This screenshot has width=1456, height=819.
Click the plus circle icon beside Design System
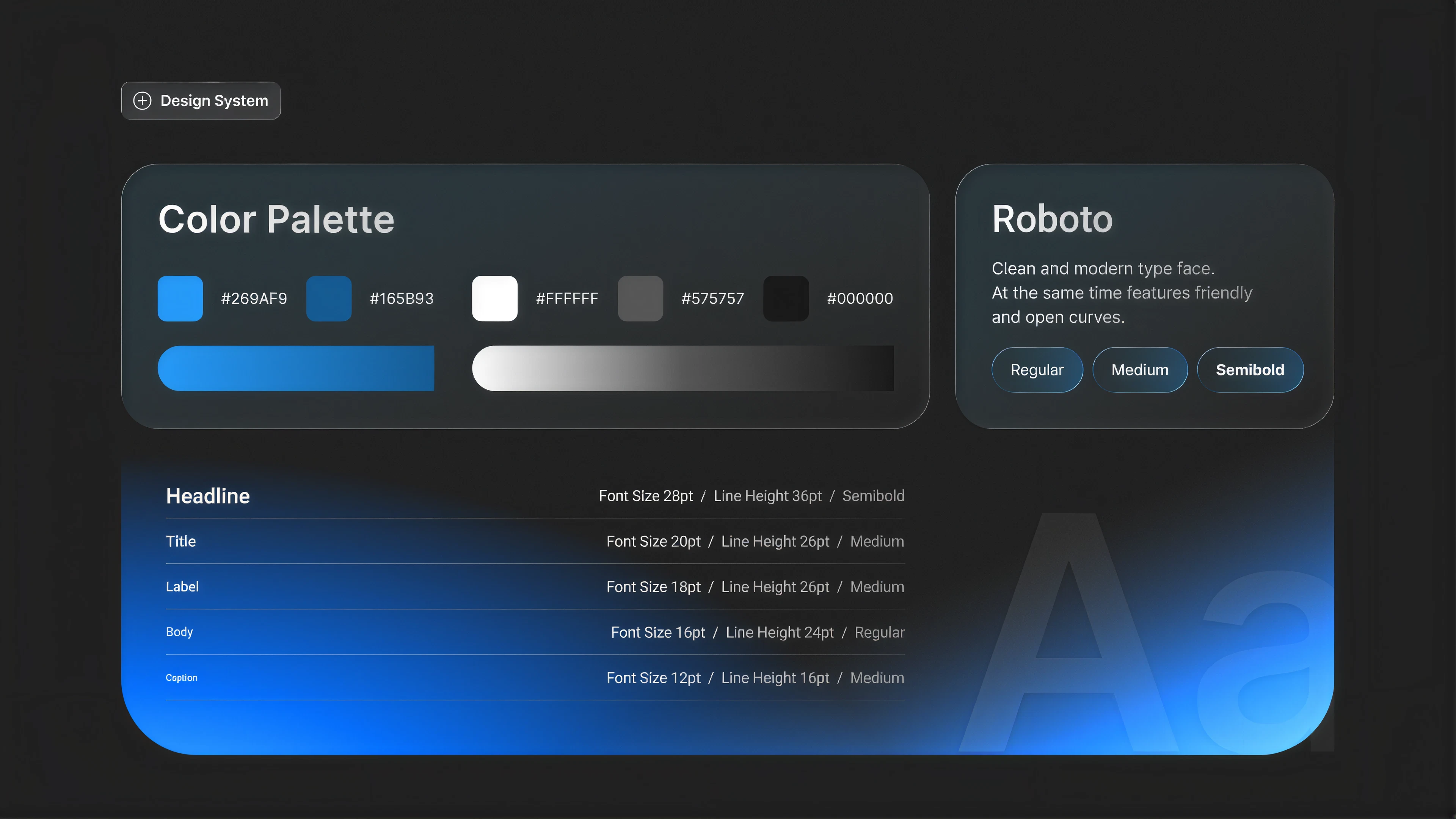(142, 100)
